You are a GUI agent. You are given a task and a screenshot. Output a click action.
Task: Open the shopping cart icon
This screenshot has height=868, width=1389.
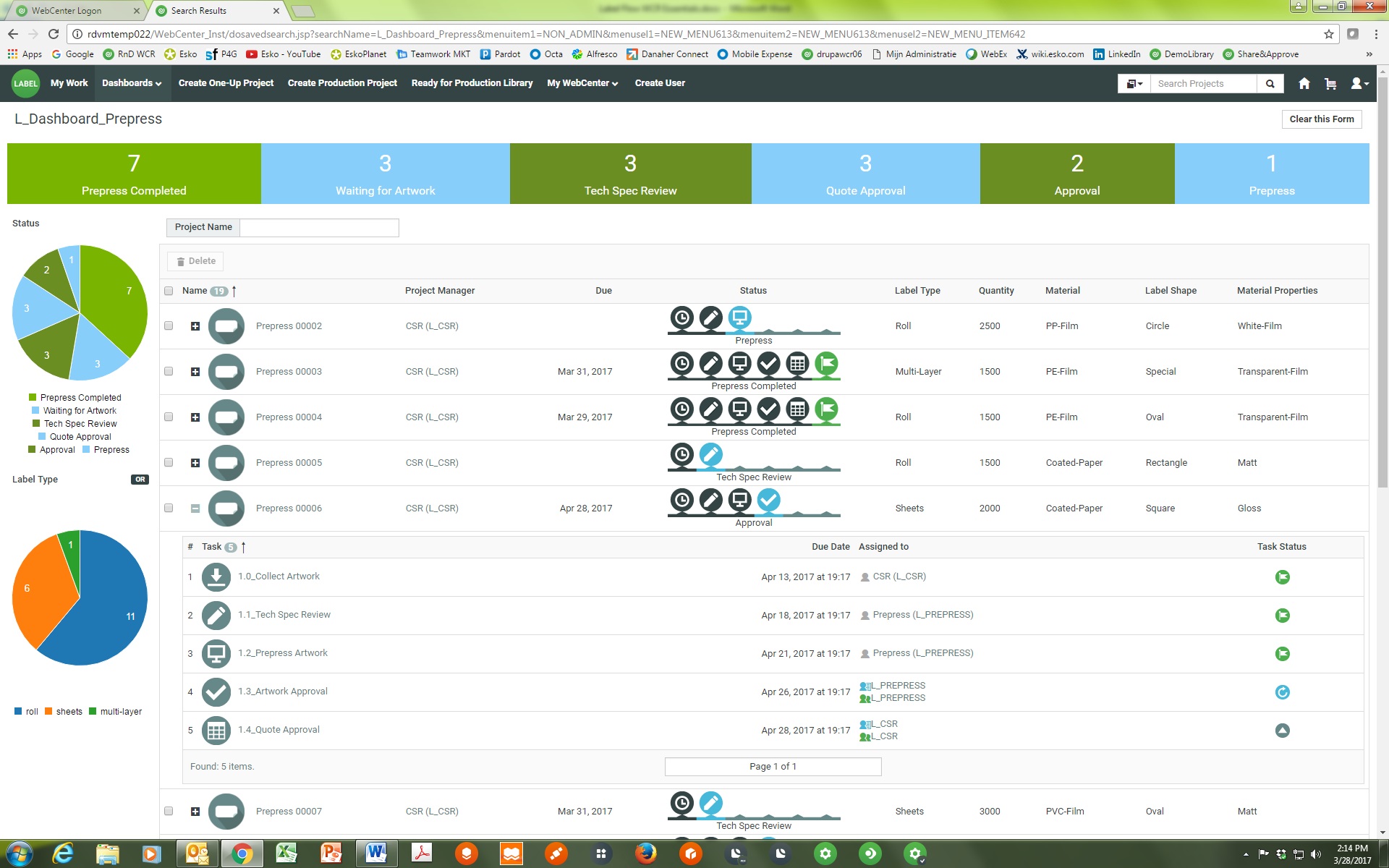pos(1330,83)
